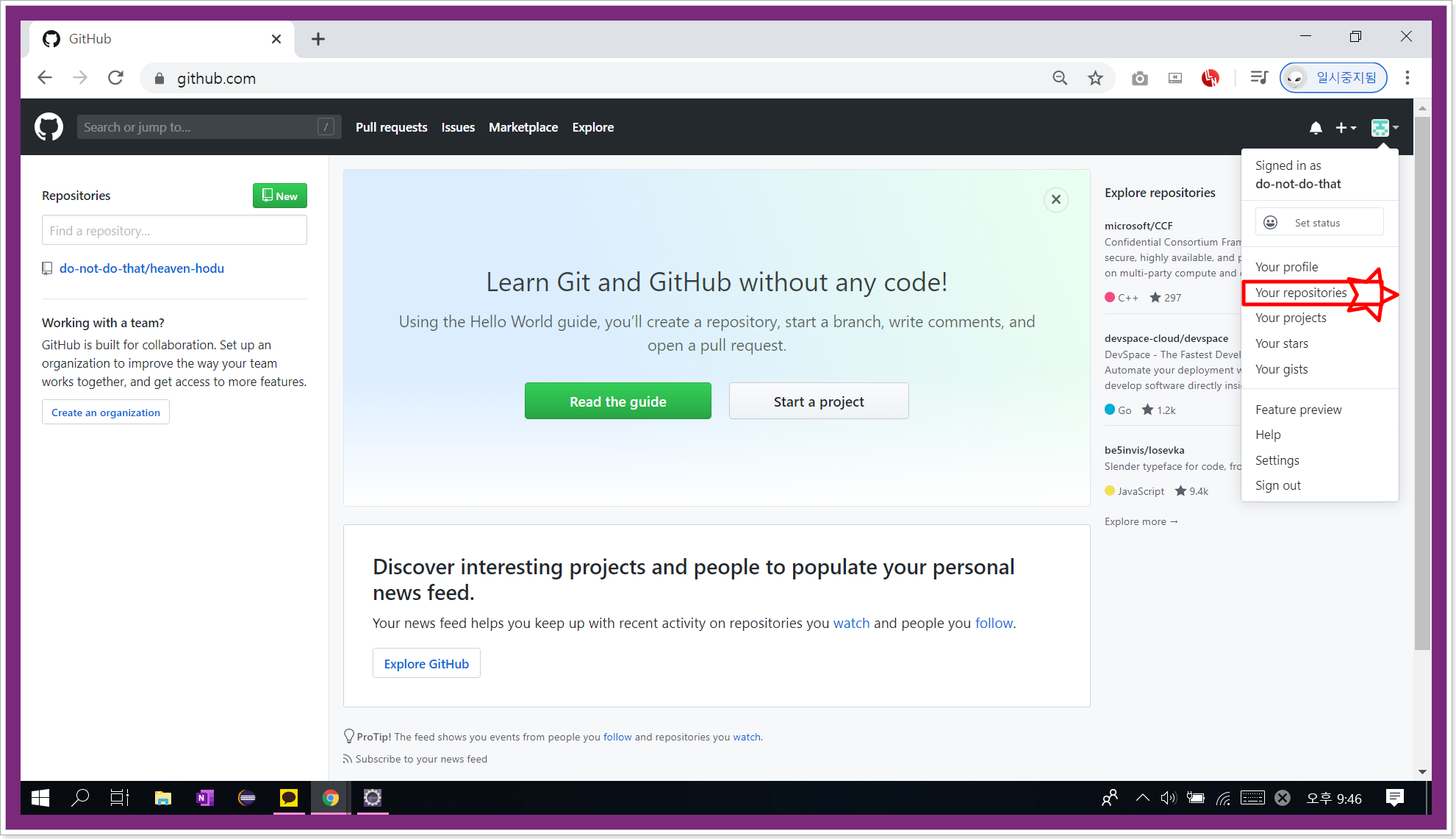The width and height of the screenshot is (1456, 839).
Task: Open Chrome three-dot menu
Action: point(1407,78)
